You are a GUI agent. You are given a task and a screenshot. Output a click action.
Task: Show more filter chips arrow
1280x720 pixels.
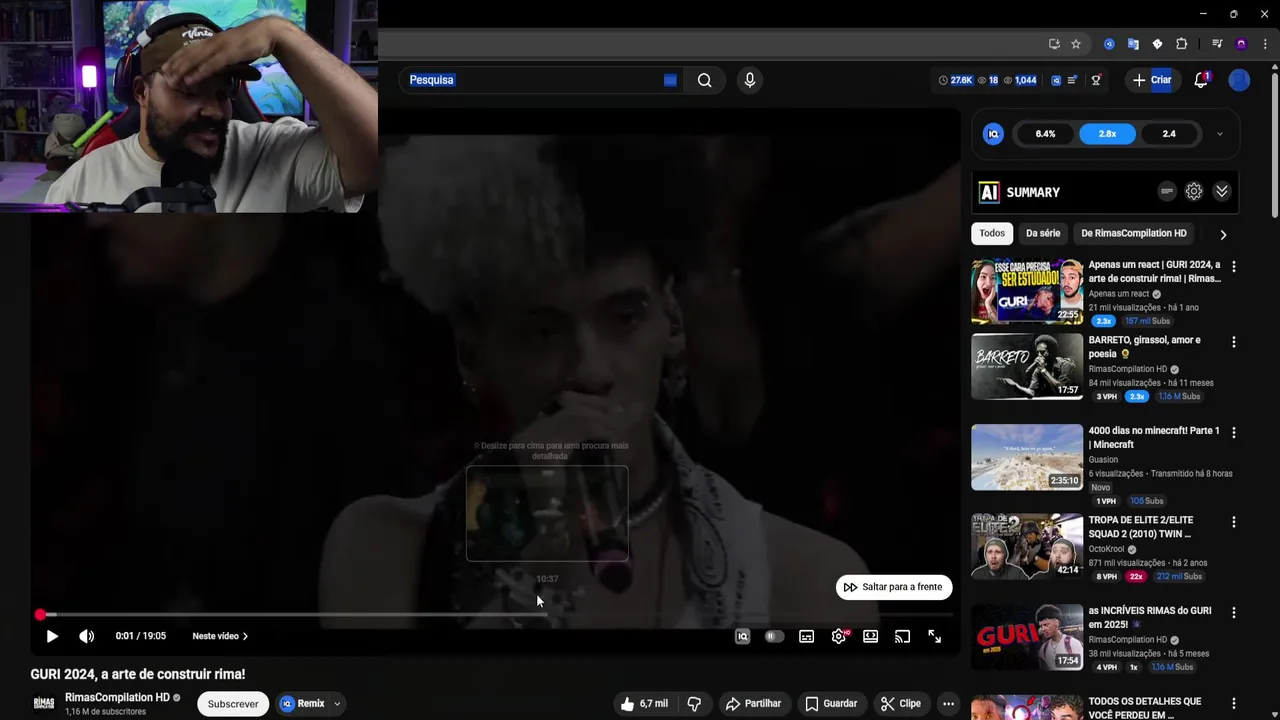click(1222, 234)
